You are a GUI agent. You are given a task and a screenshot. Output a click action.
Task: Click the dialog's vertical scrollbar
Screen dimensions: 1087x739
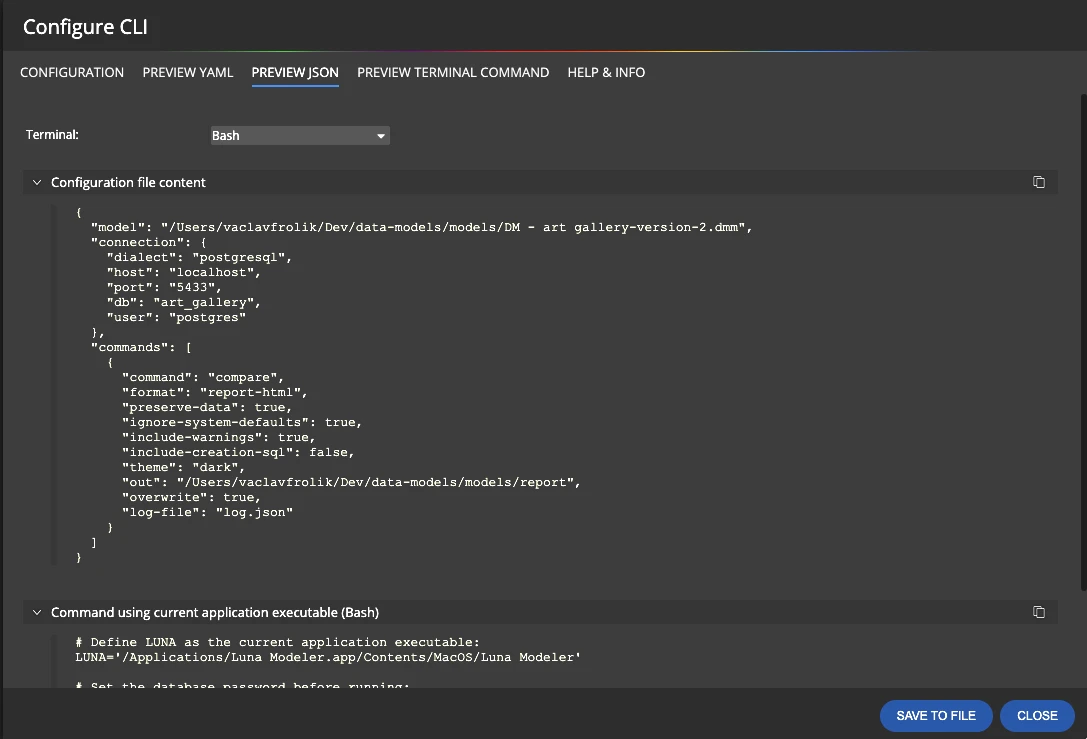point(1084,342)
